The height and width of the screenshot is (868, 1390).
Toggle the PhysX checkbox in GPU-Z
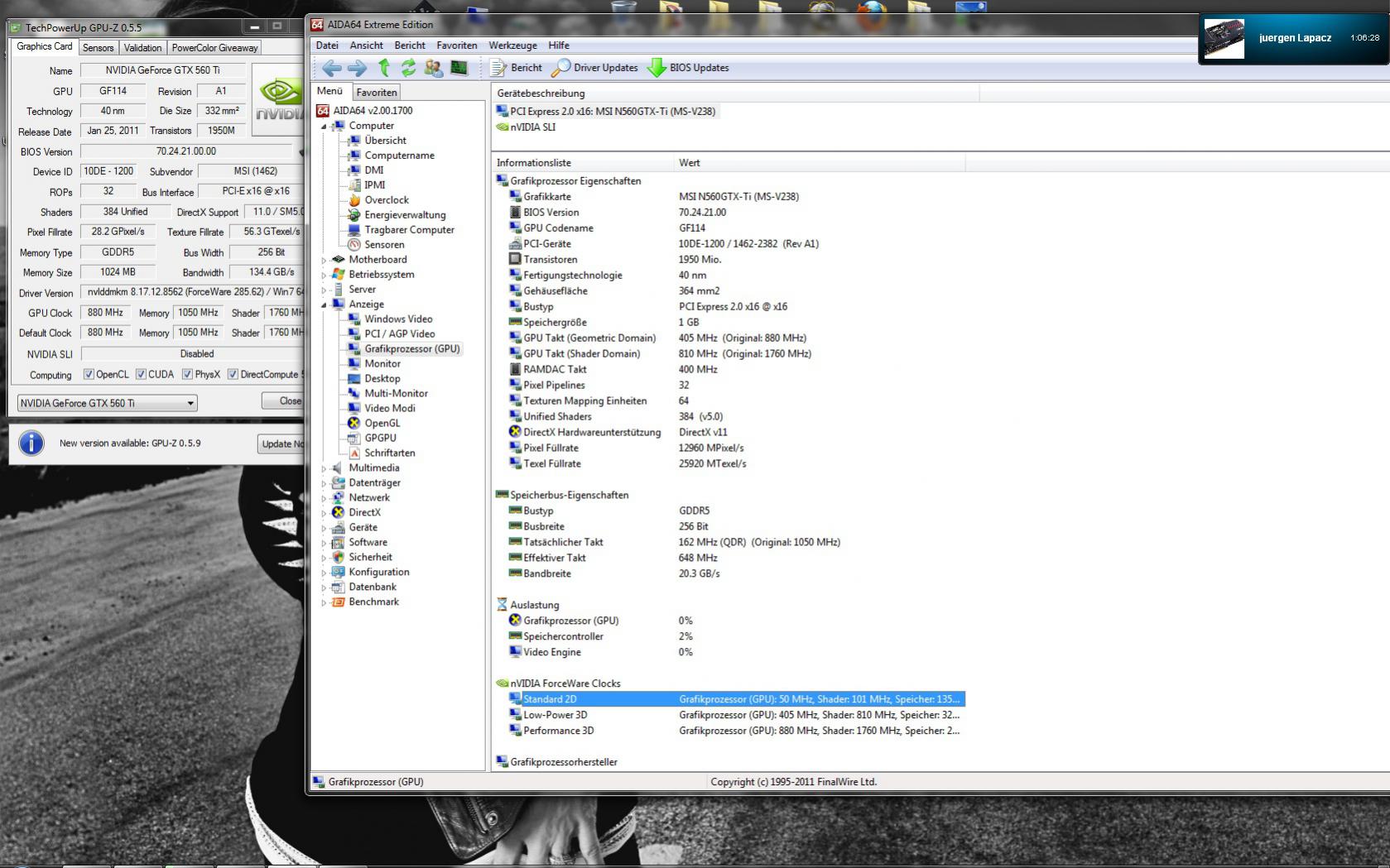(x=188, y=375)
